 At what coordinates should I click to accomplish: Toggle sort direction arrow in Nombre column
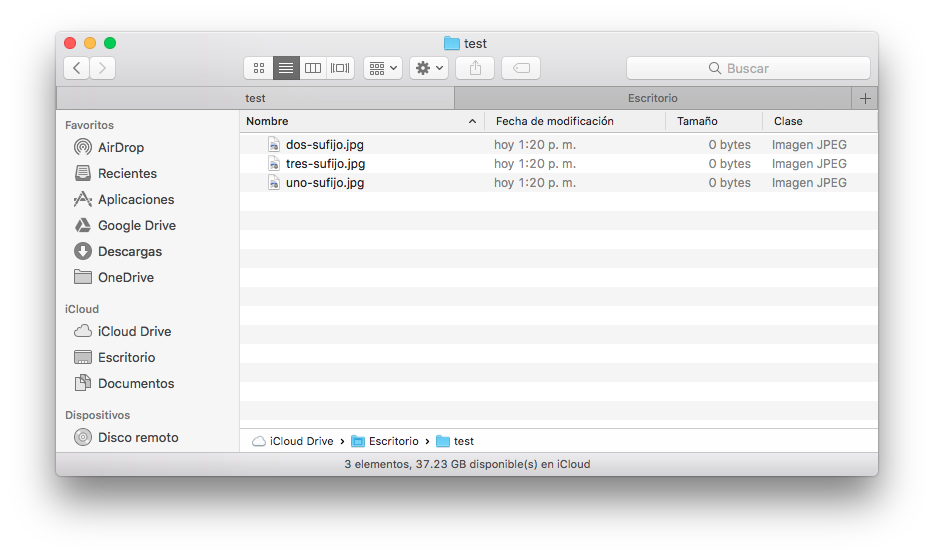472,121
